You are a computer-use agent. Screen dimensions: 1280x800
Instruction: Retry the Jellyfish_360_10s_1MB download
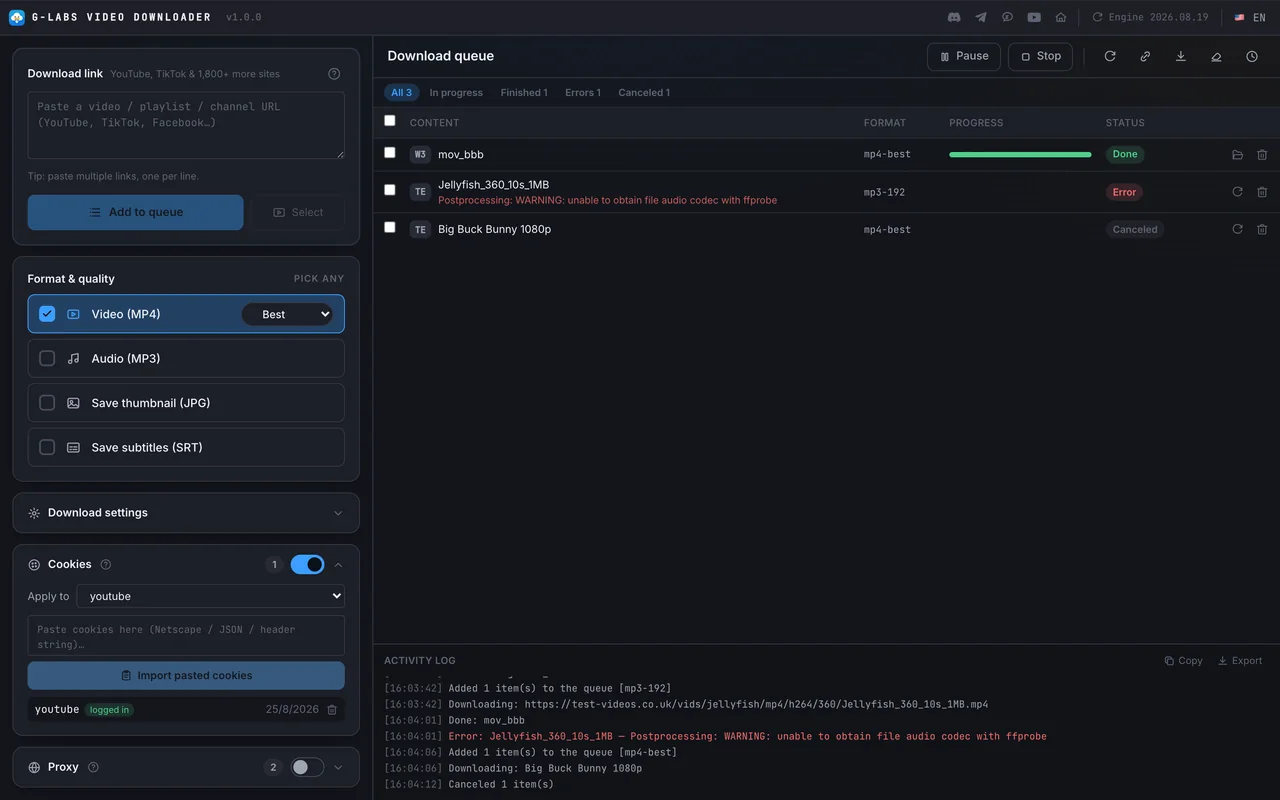coord(1237,192)
